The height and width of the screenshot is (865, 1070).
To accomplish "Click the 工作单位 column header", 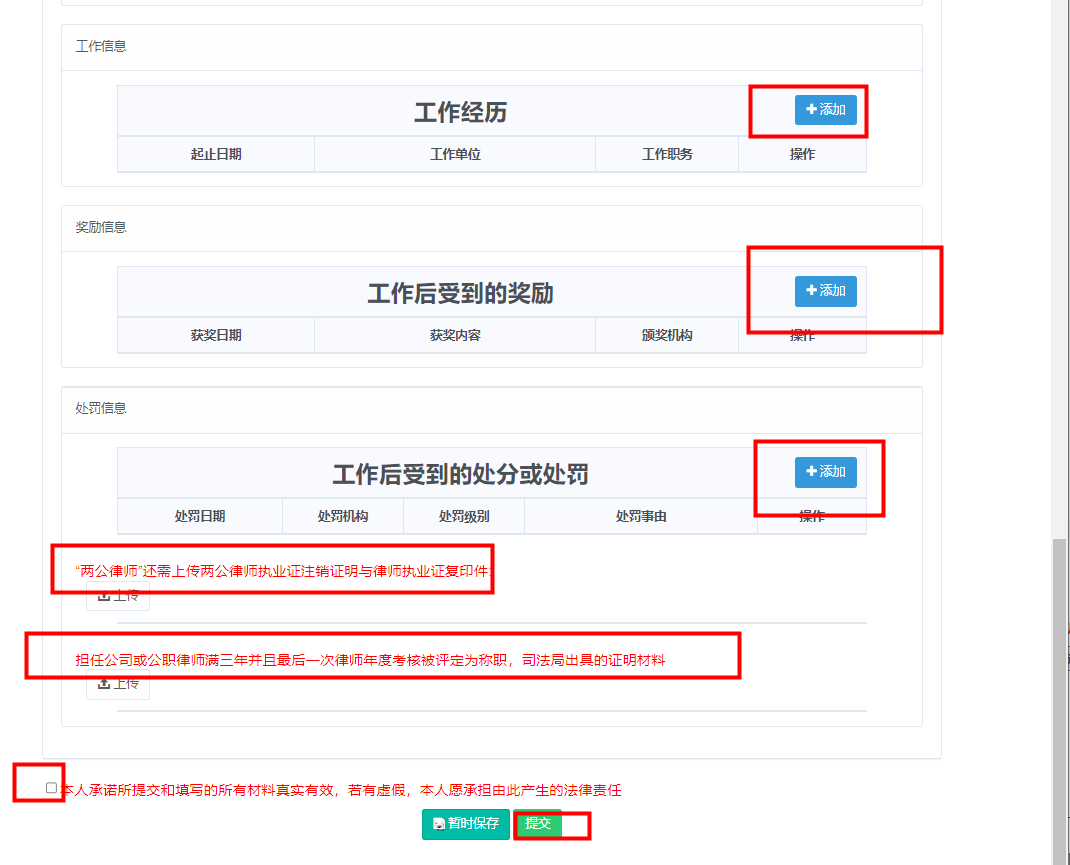I will pyautogui.click(x=455, y=154).
